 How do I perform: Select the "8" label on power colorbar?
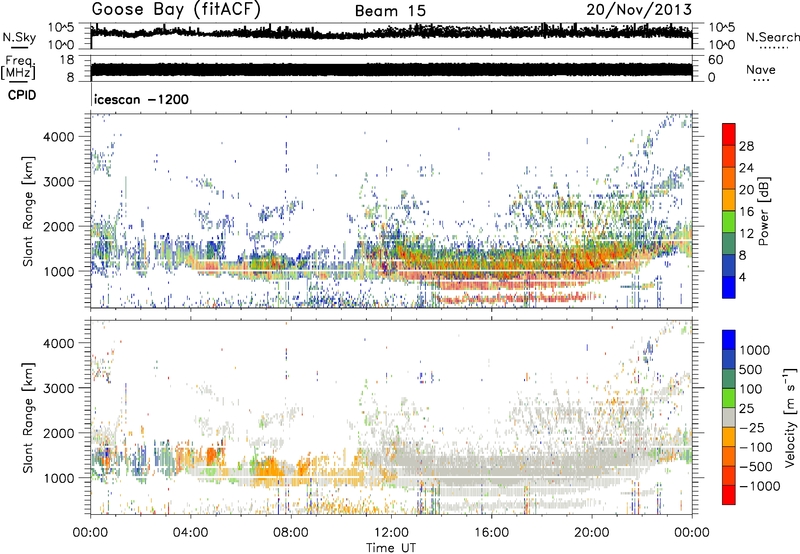(743, 256)
